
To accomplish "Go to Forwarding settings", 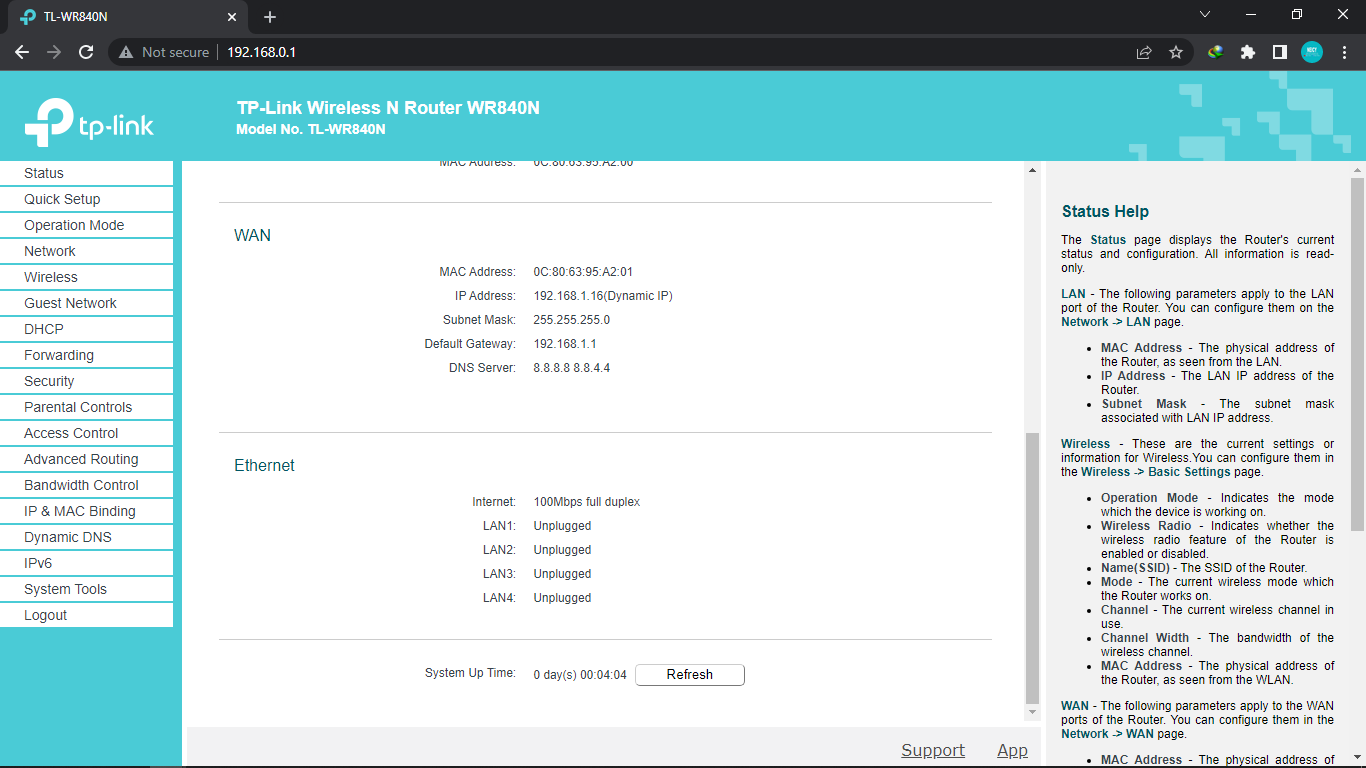I will (86, 355).
